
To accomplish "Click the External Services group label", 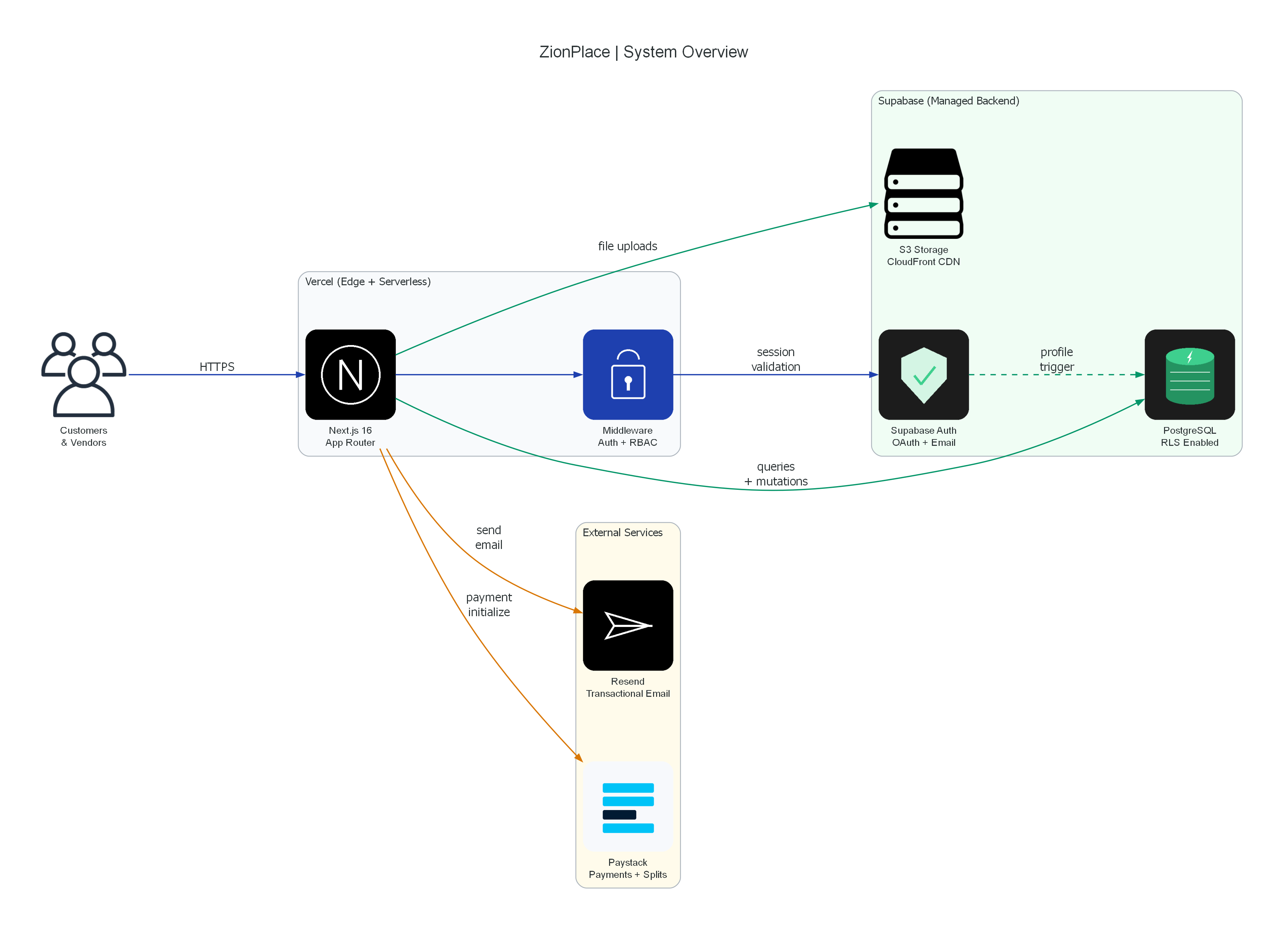I will pyautogui.click(x=622, y=533).
